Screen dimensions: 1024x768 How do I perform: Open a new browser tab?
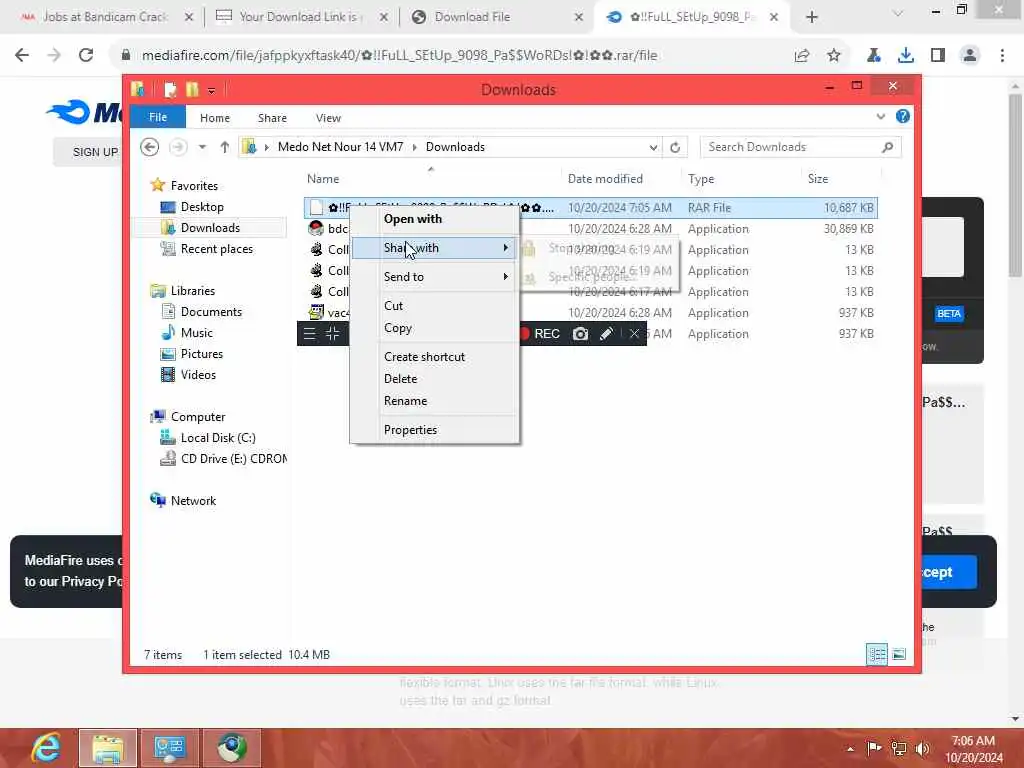click(812, 18)
